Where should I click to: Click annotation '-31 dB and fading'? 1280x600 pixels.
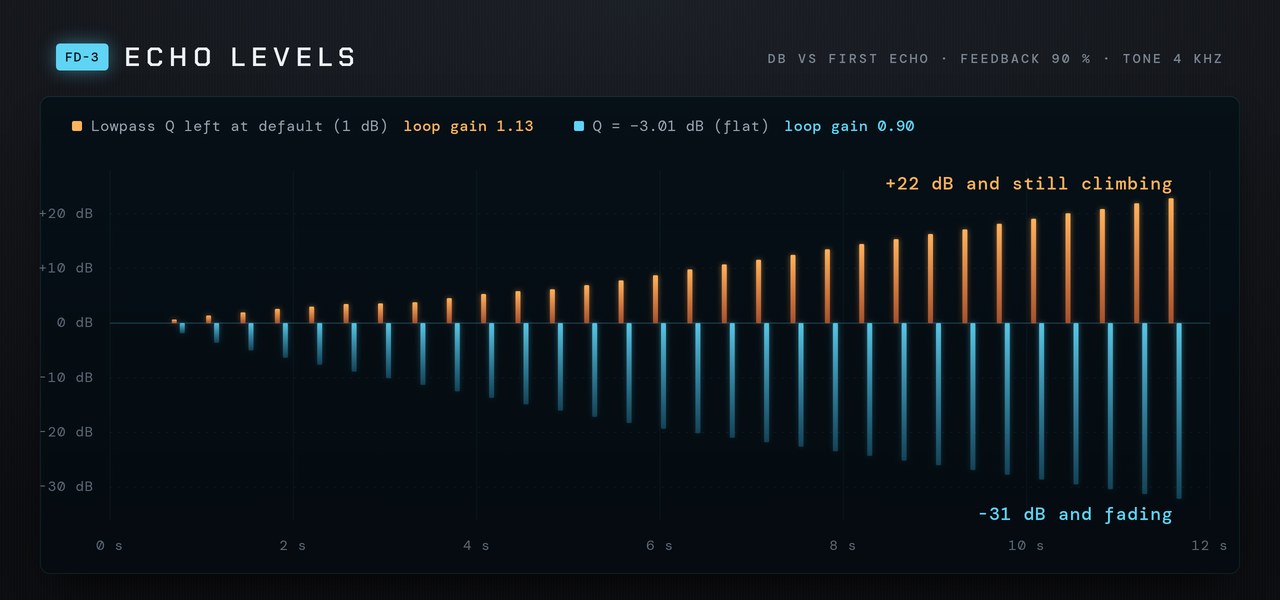(x=1075, y=514)
